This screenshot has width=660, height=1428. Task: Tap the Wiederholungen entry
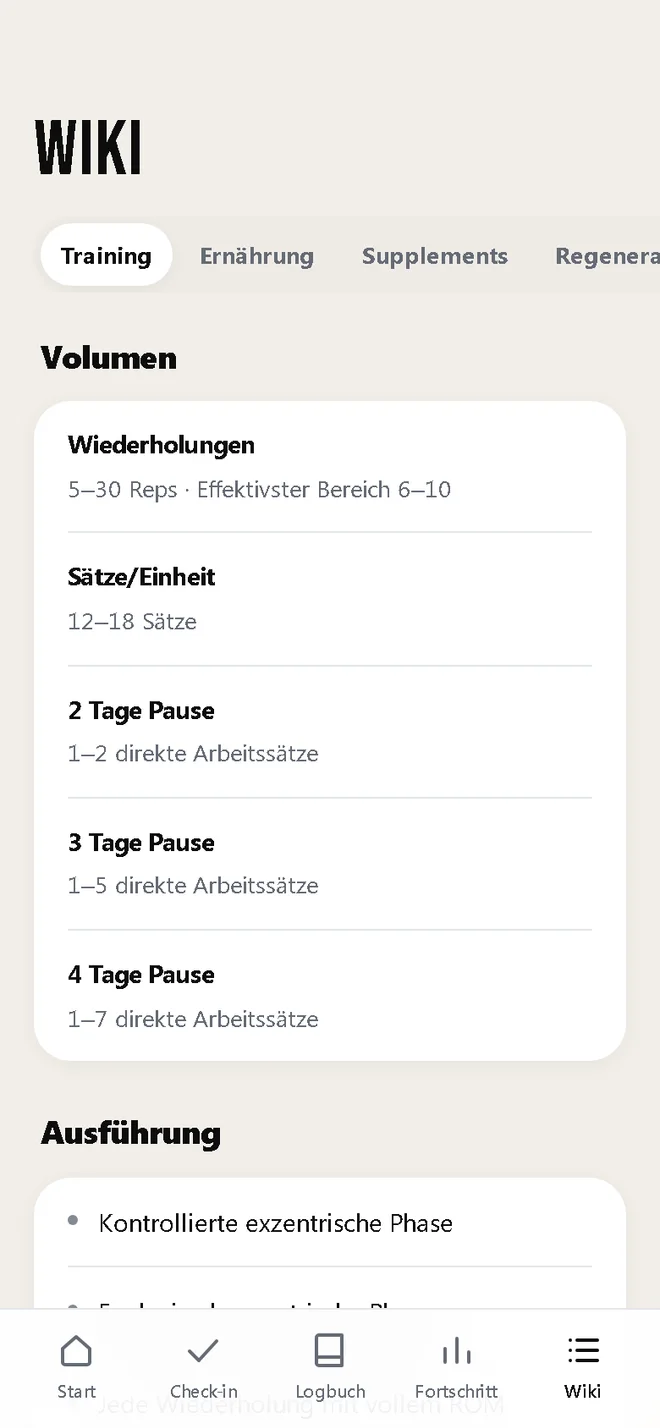330,467
